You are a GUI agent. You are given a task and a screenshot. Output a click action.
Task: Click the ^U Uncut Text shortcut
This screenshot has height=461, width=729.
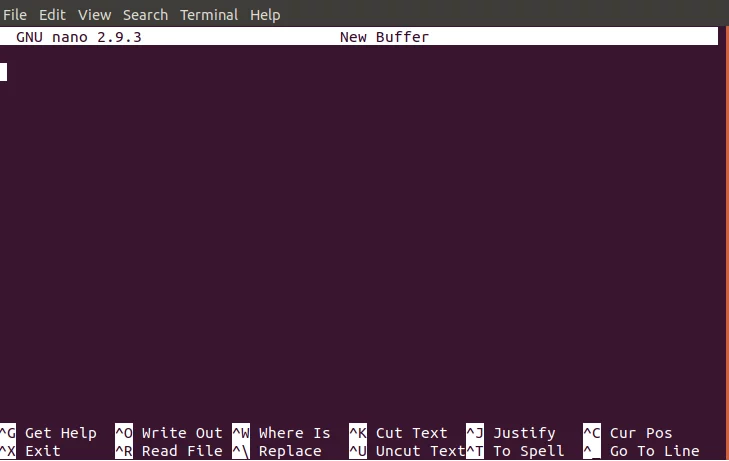(x=407, y=451)
